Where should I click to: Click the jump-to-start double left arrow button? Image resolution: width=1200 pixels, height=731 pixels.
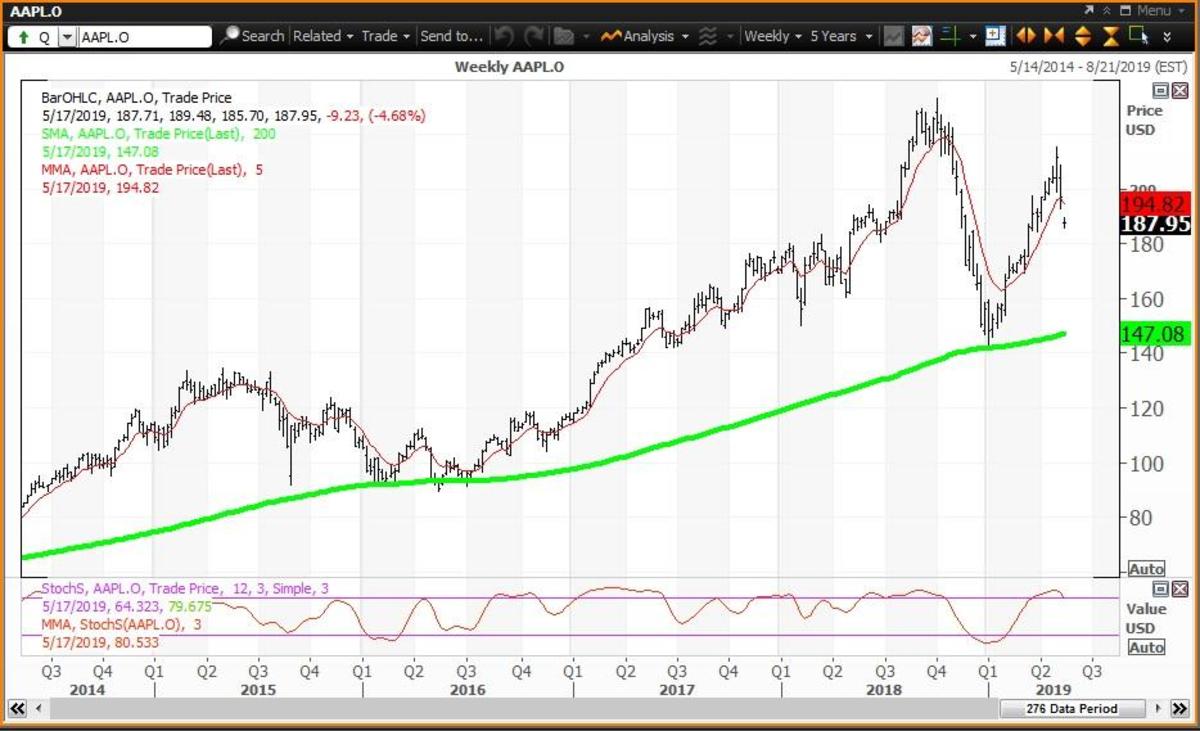pos(17,709)
